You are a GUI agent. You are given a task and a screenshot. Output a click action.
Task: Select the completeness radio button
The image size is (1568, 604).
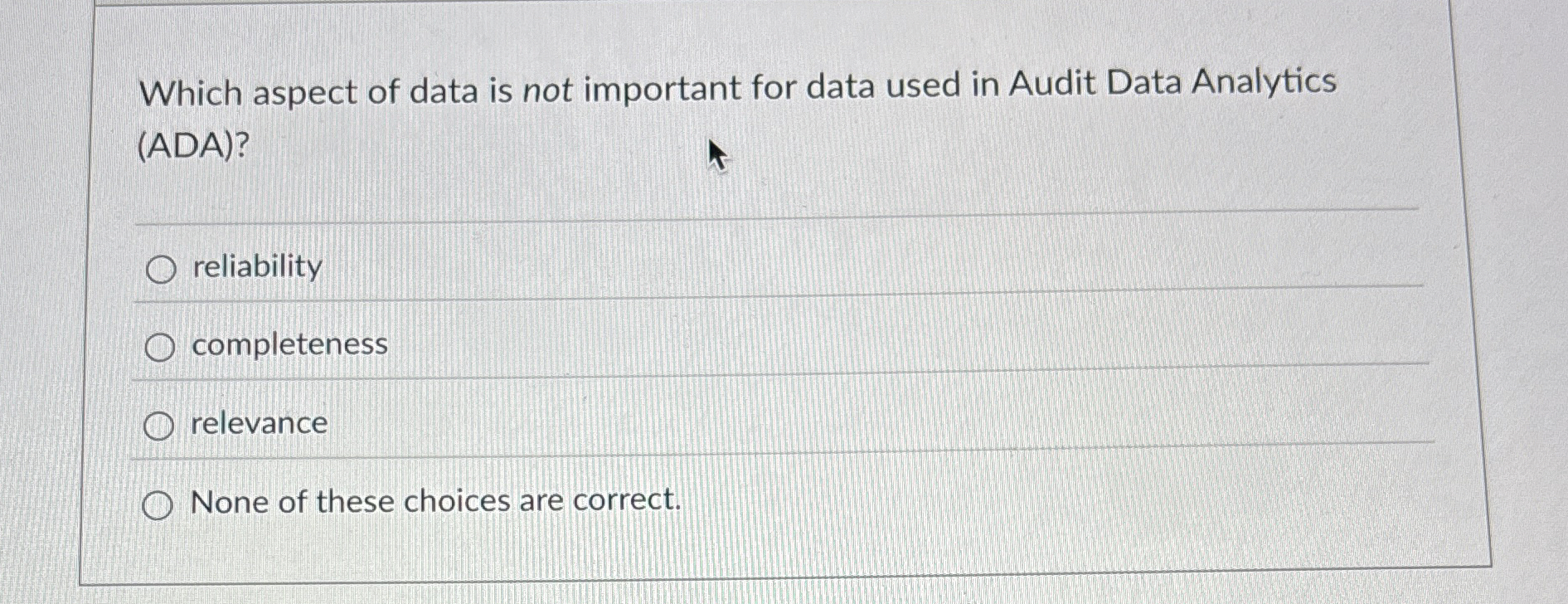pyautogui.click(x=160, y=346)
